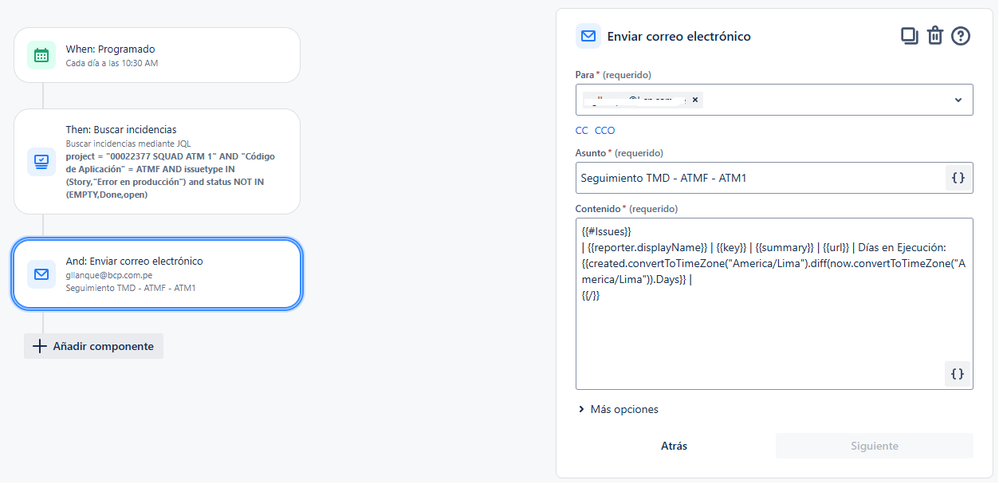Click the Enviar correo electrónico panel title

coord(679,36)
